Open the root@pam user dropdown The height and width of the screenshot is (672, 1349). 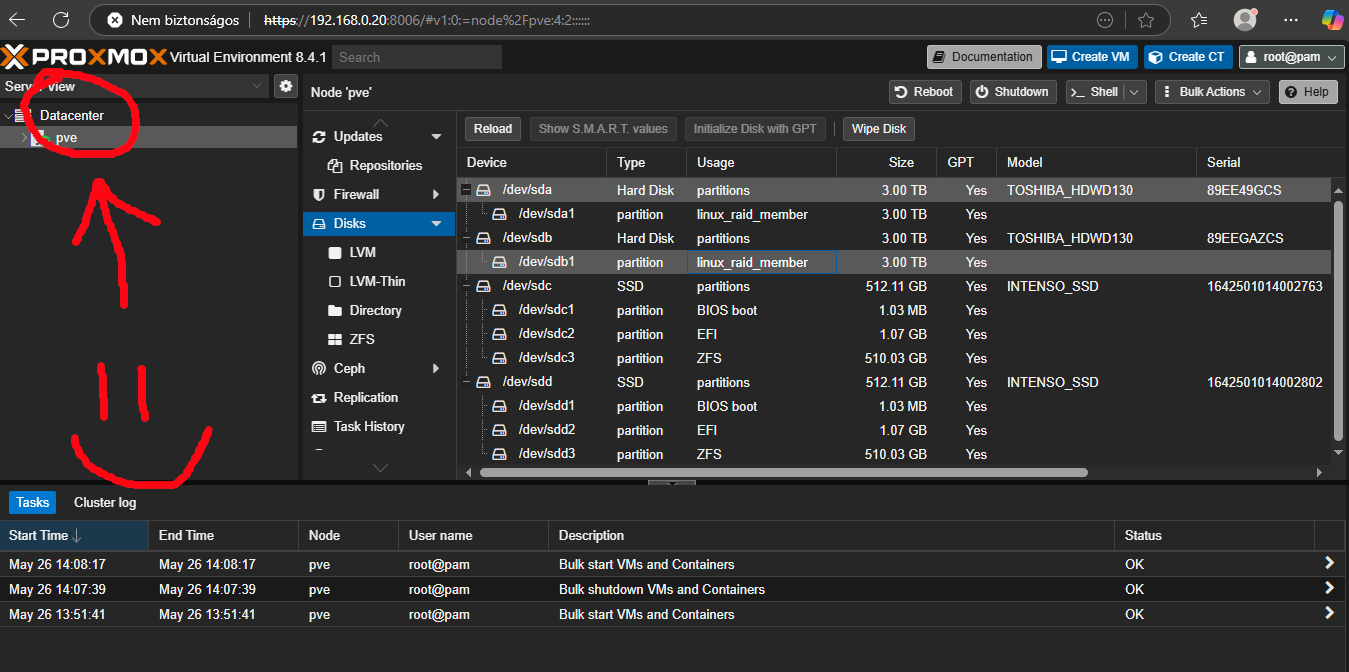click(x=1291, y=57)
